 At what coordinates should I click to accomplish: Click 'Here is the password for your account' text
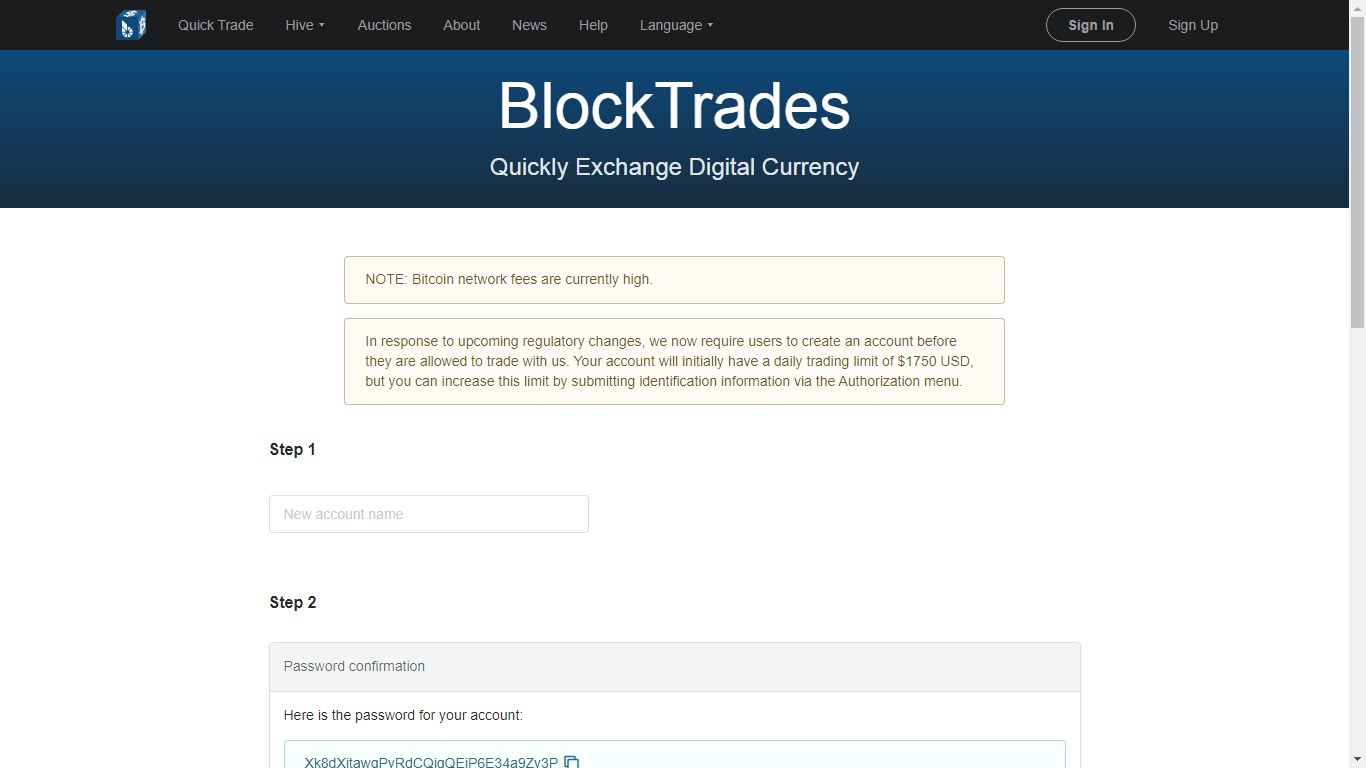tap(403, 715)
